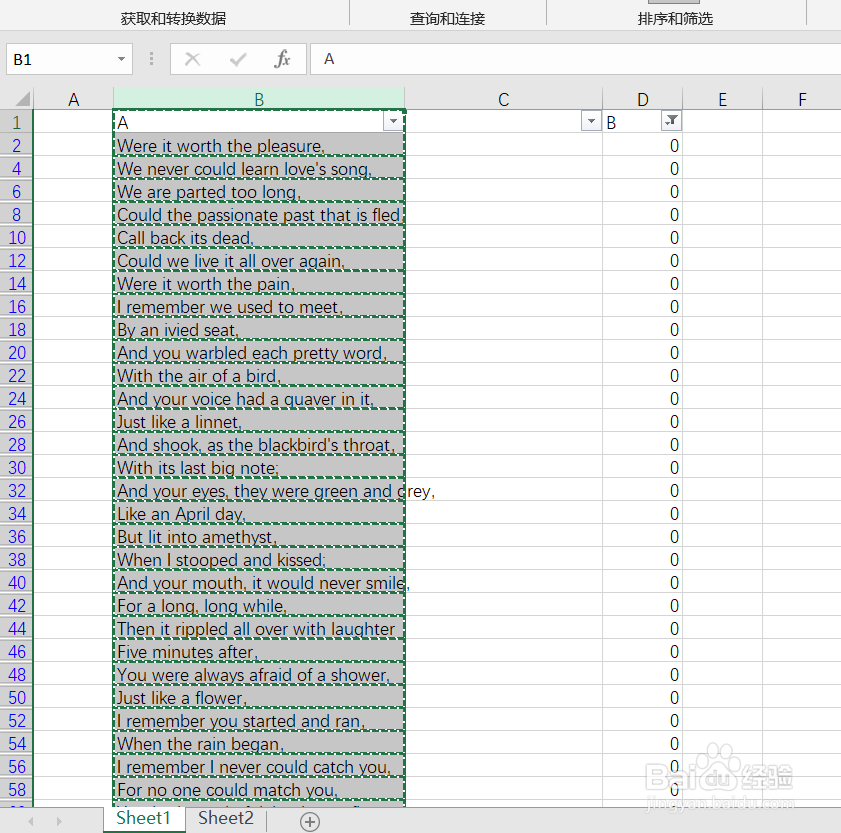Select row 1 header
Screen dimensions: 841x833
tap(17, 122)
